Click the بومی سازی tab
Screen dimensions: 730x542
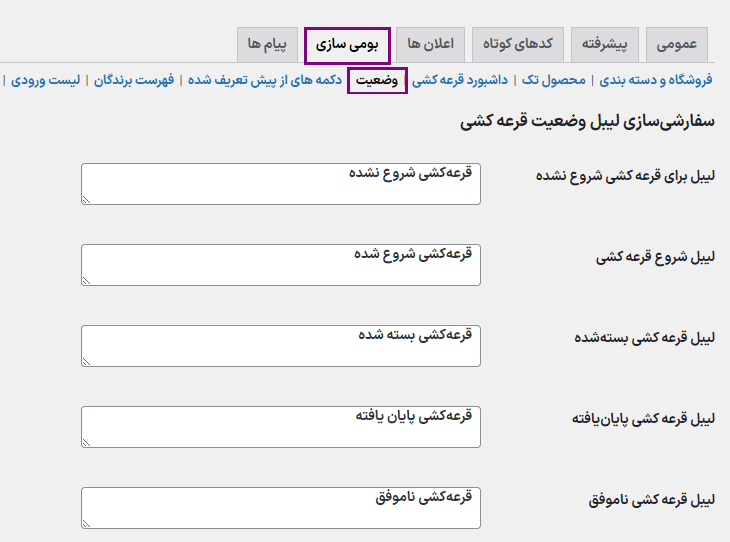click(347, 45)
